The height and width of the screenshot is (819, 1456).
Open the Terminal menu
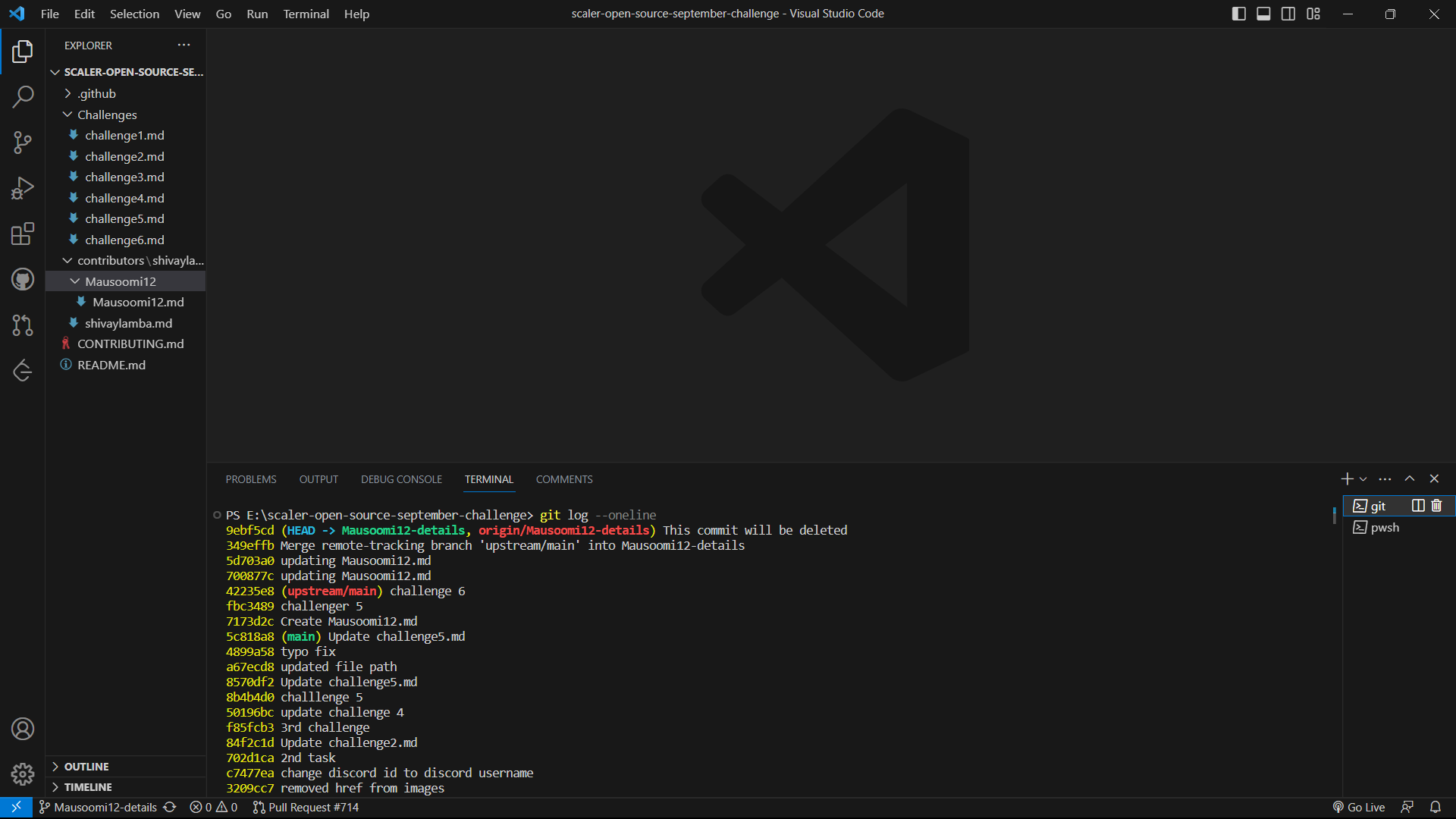[306, 14]
